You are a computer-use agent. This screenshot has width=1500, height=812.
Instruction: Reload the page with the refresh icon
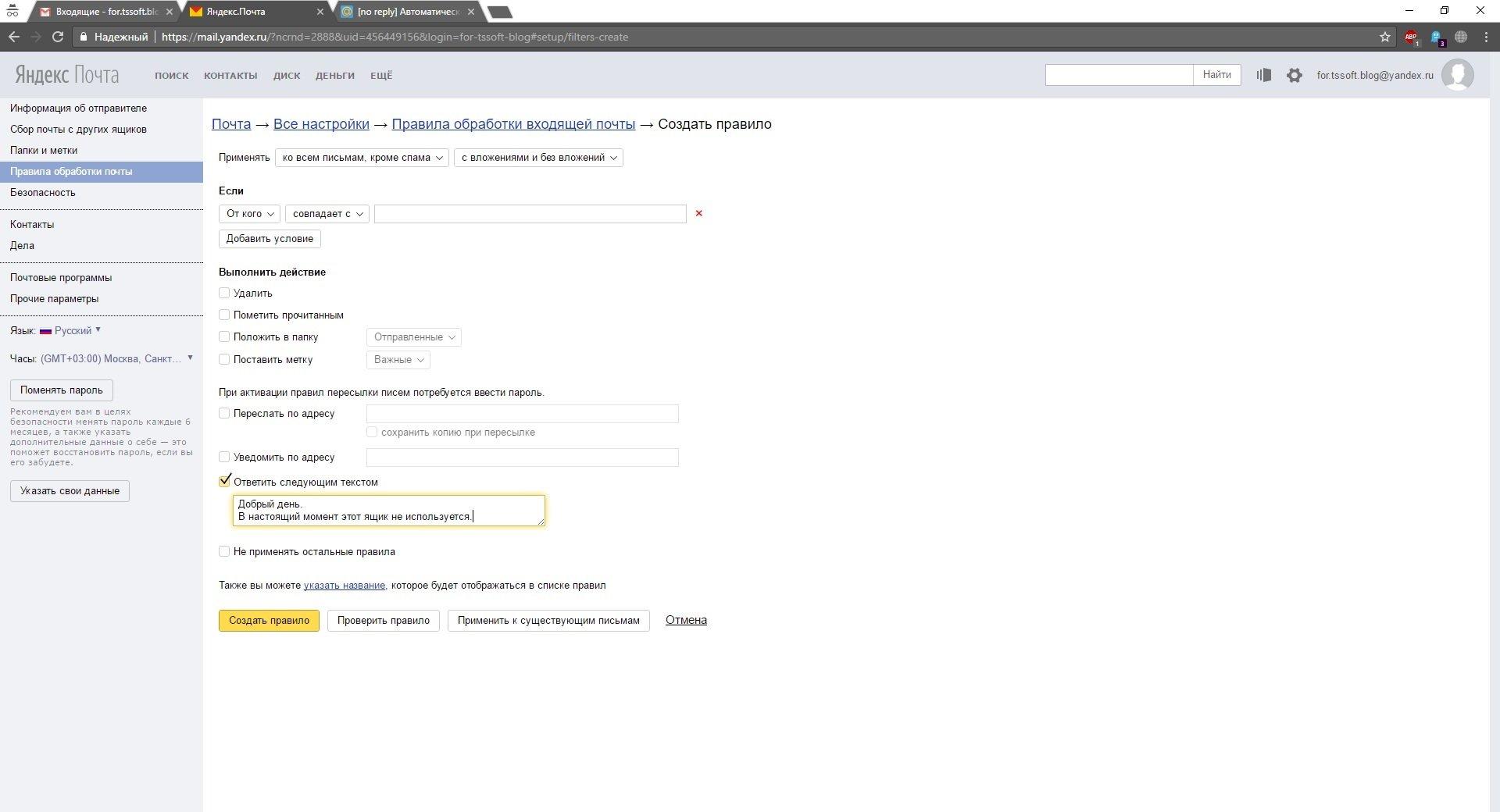tap(57, 37)
